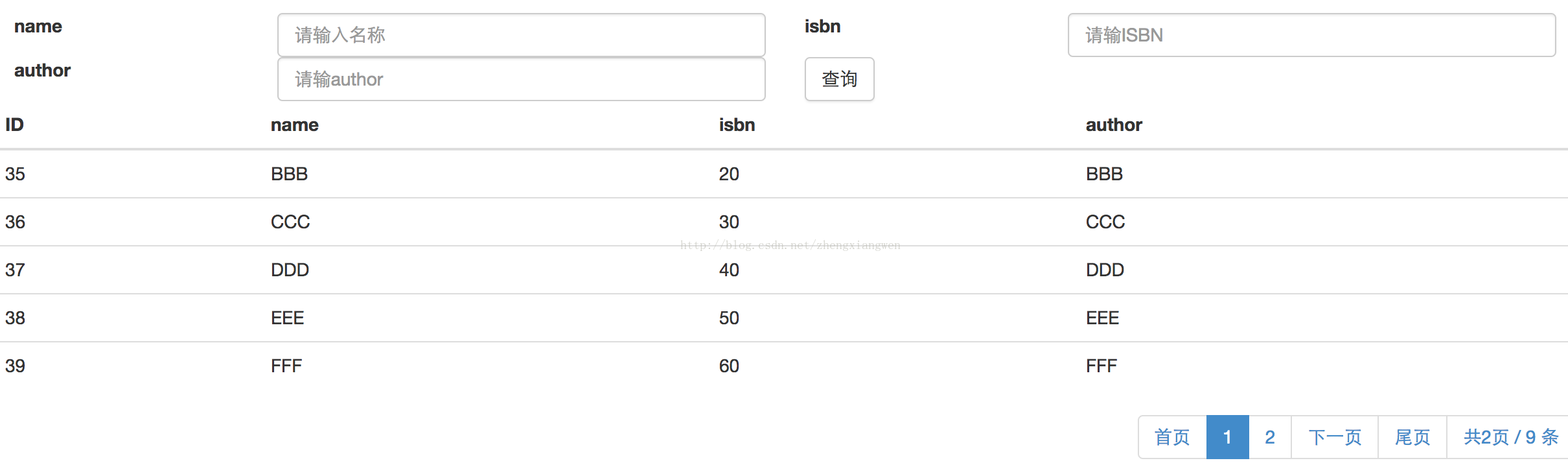The width and height of the screenshot is (1568, 476).
Task: Click the blog.csdn.net watermark text
Action: (x=790, y=245)
